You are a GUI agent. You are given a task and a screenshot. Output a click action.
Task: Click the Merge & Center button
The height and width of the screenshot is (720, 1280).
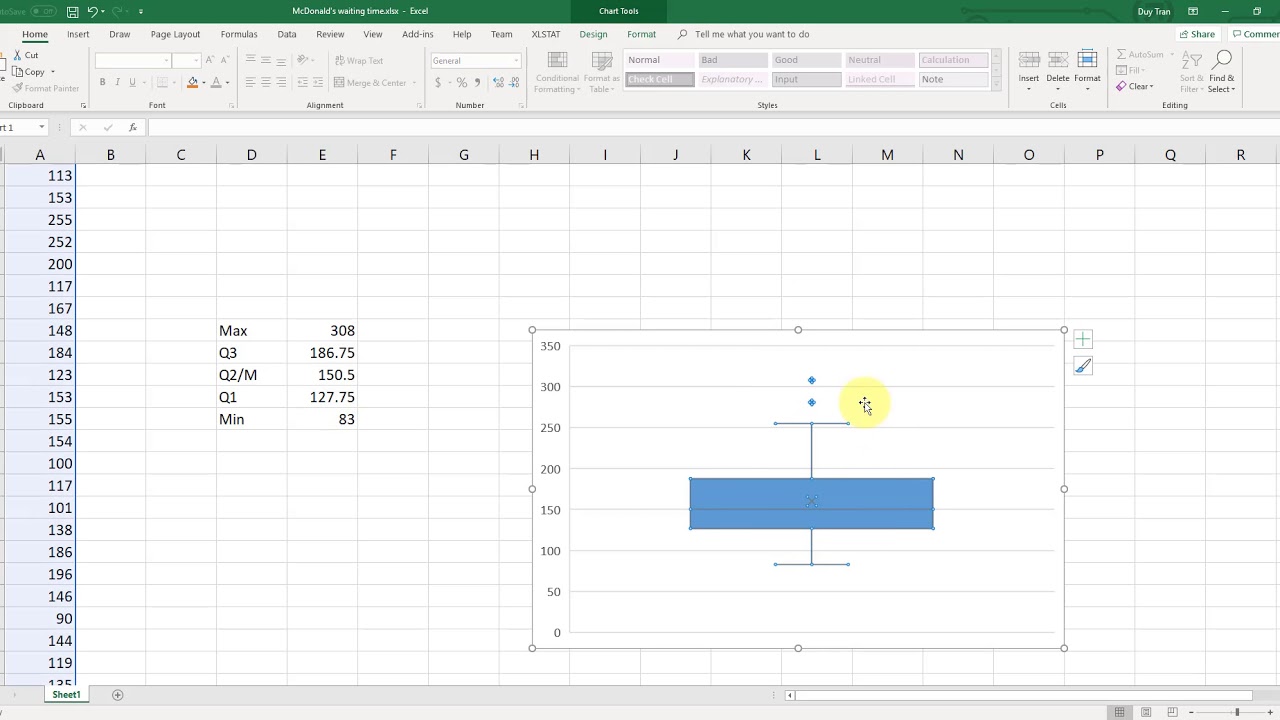point(370,83)
